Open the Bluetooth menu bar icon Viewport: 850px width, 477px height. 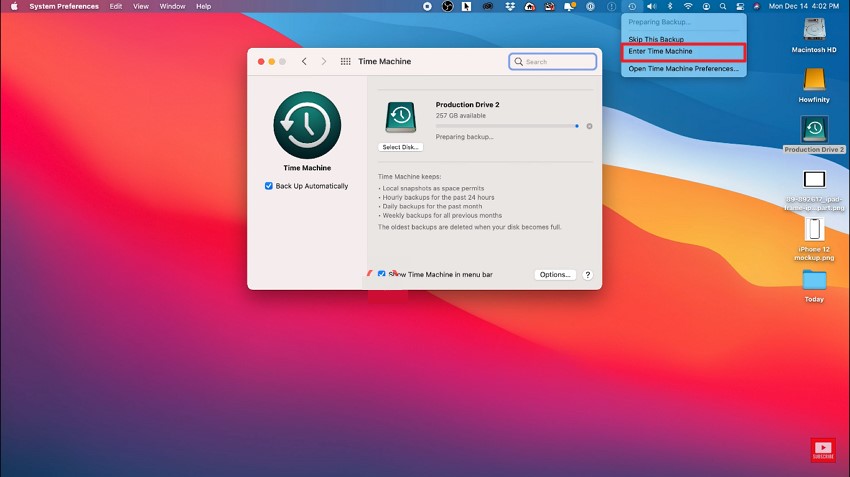coord(670,7)
